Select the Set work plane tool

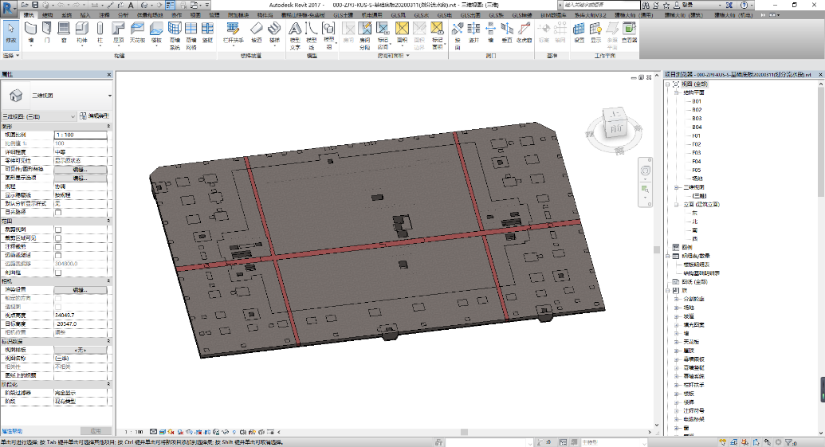(579, 33)
